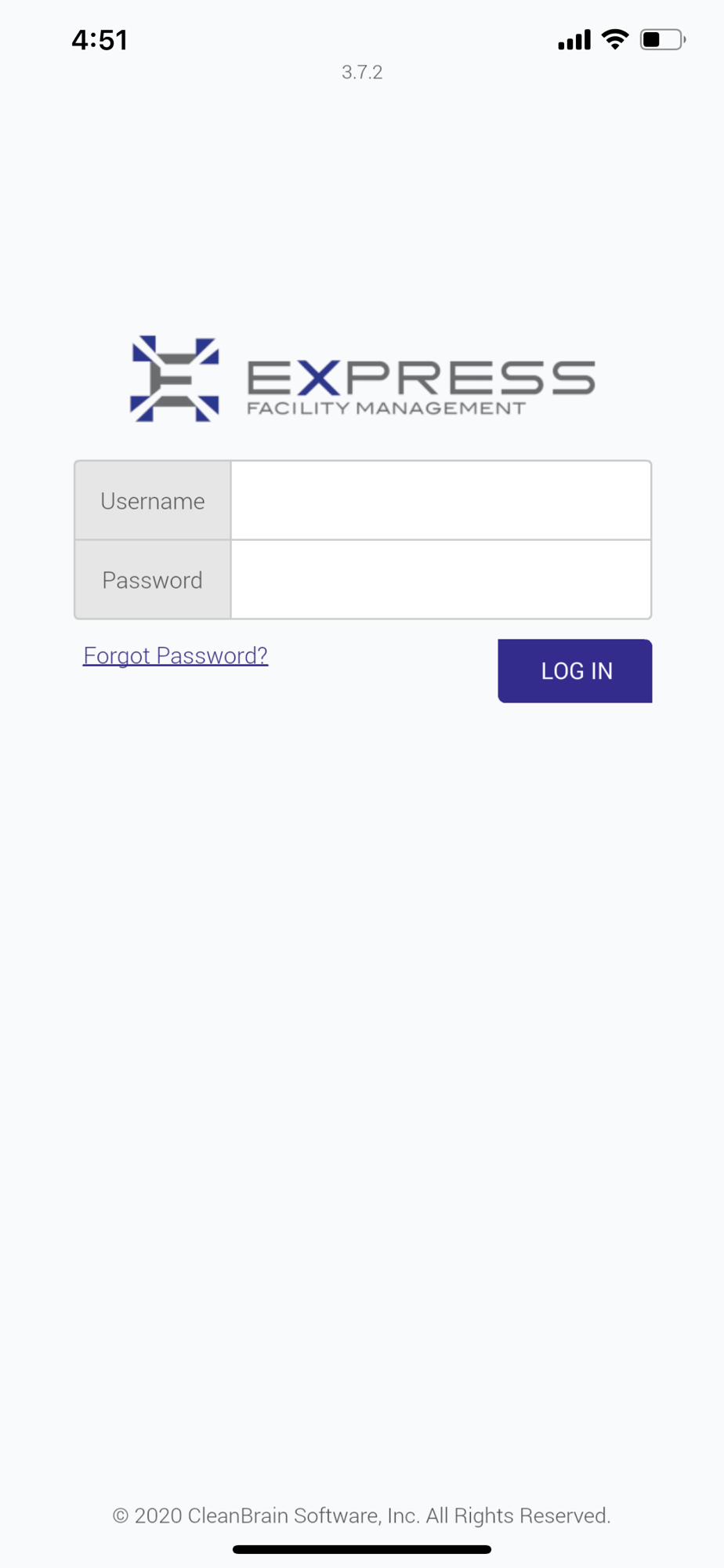Screen dimensions: 724x1568
Task: Tap the Express arrows logo icon
Action: (x=175, y=379)
